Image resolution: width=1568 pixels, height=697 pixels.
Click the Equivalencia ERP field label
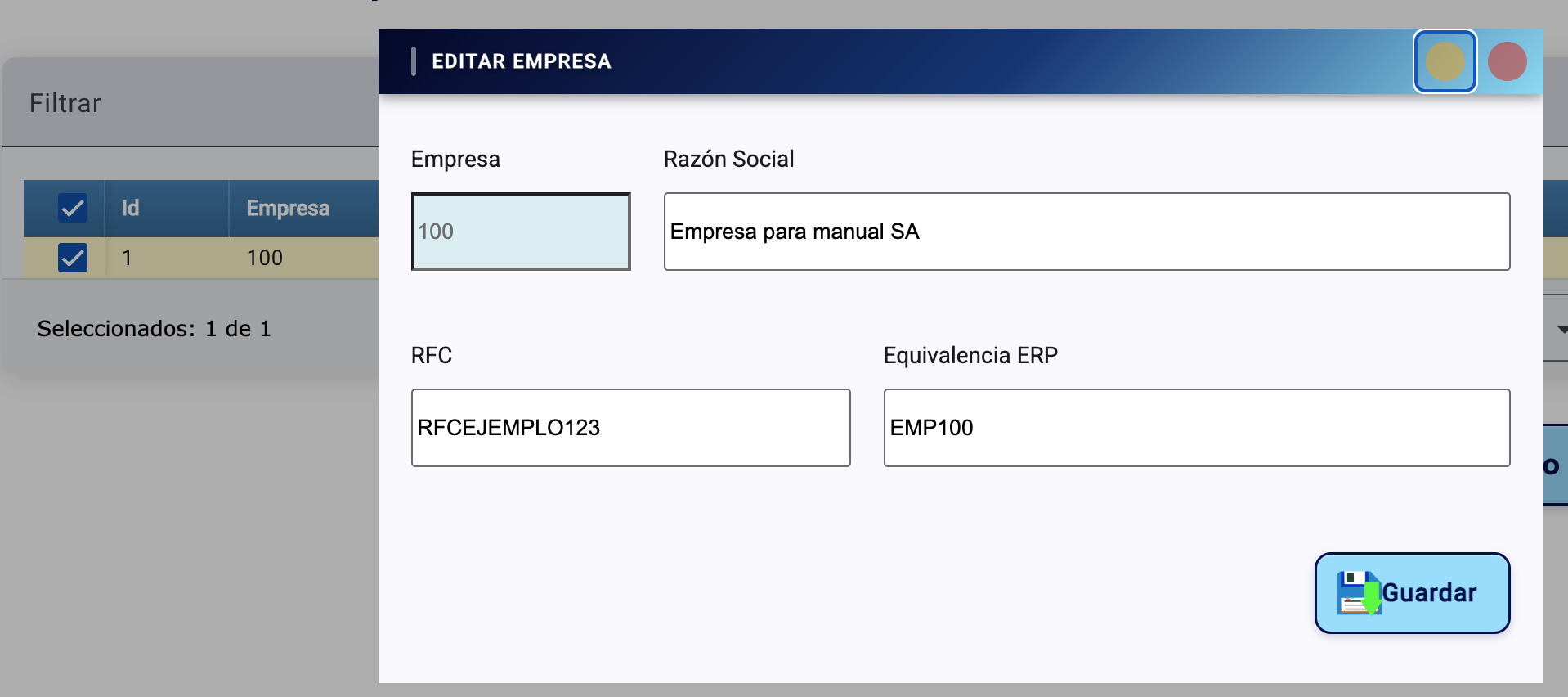point(970,355)
